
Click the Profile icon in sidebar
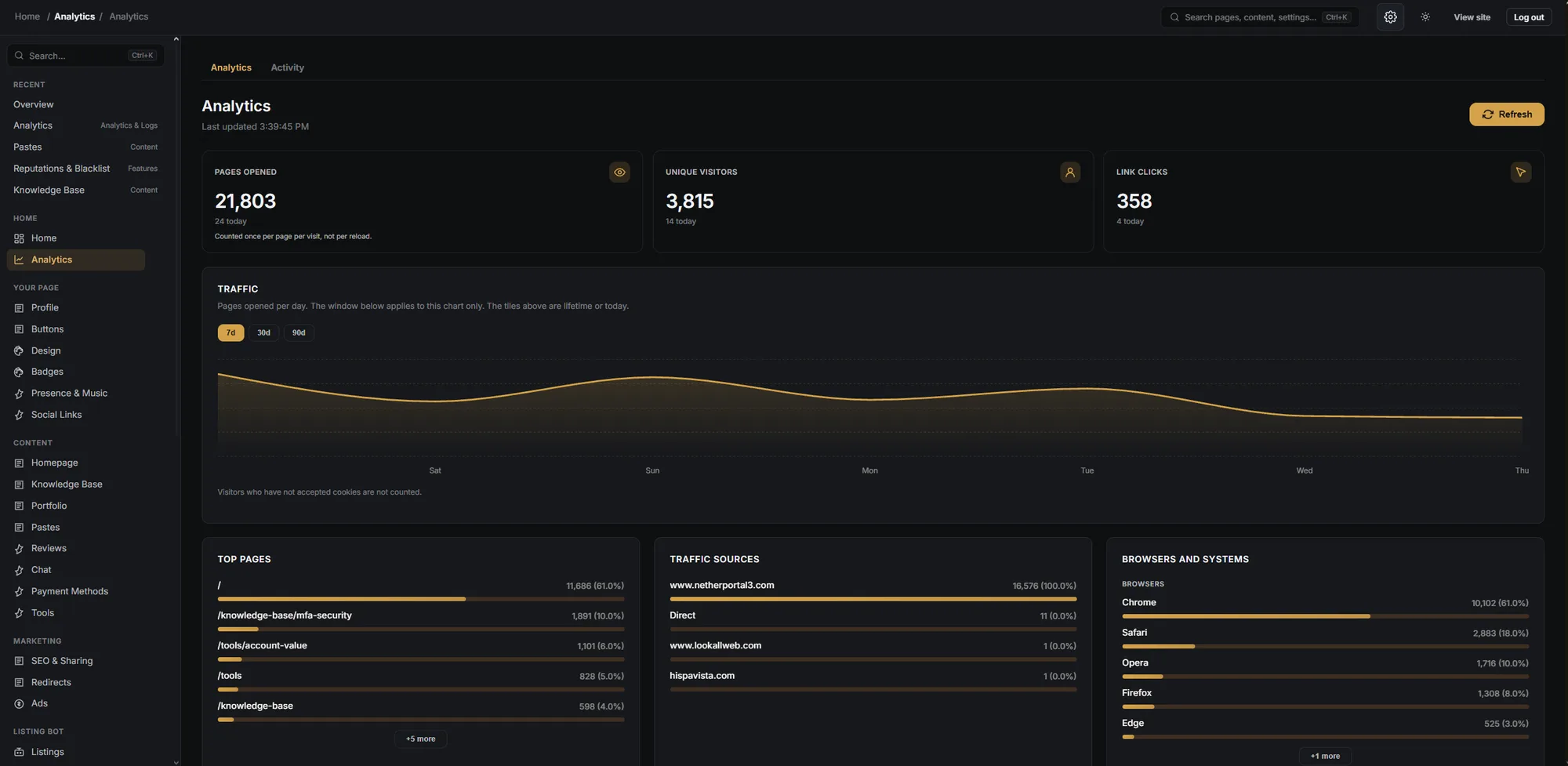click(x=19, y=308)
